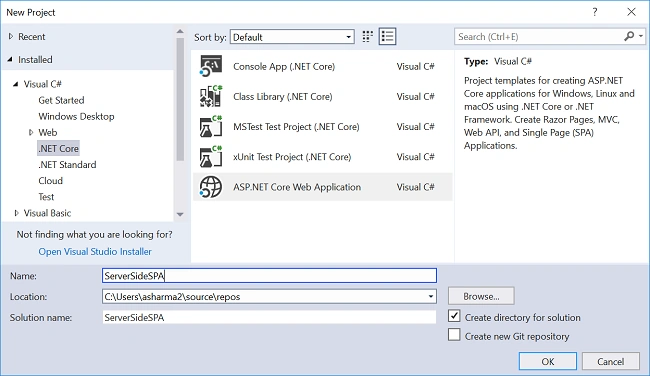Enable Create new Git repository checkbox

(x=454, y=335)
